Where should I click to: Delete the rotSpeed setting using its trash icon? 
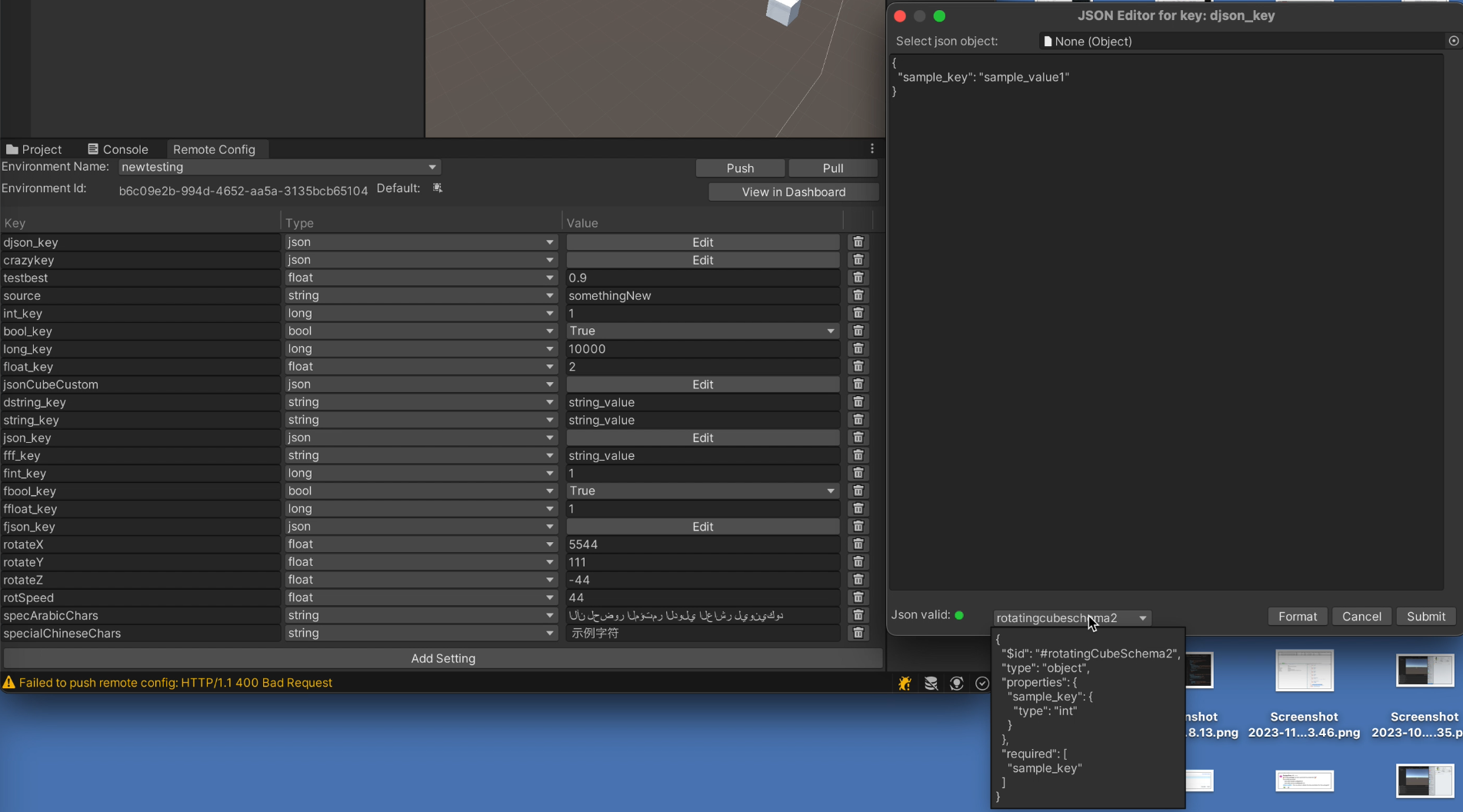[x=858, y=597]
